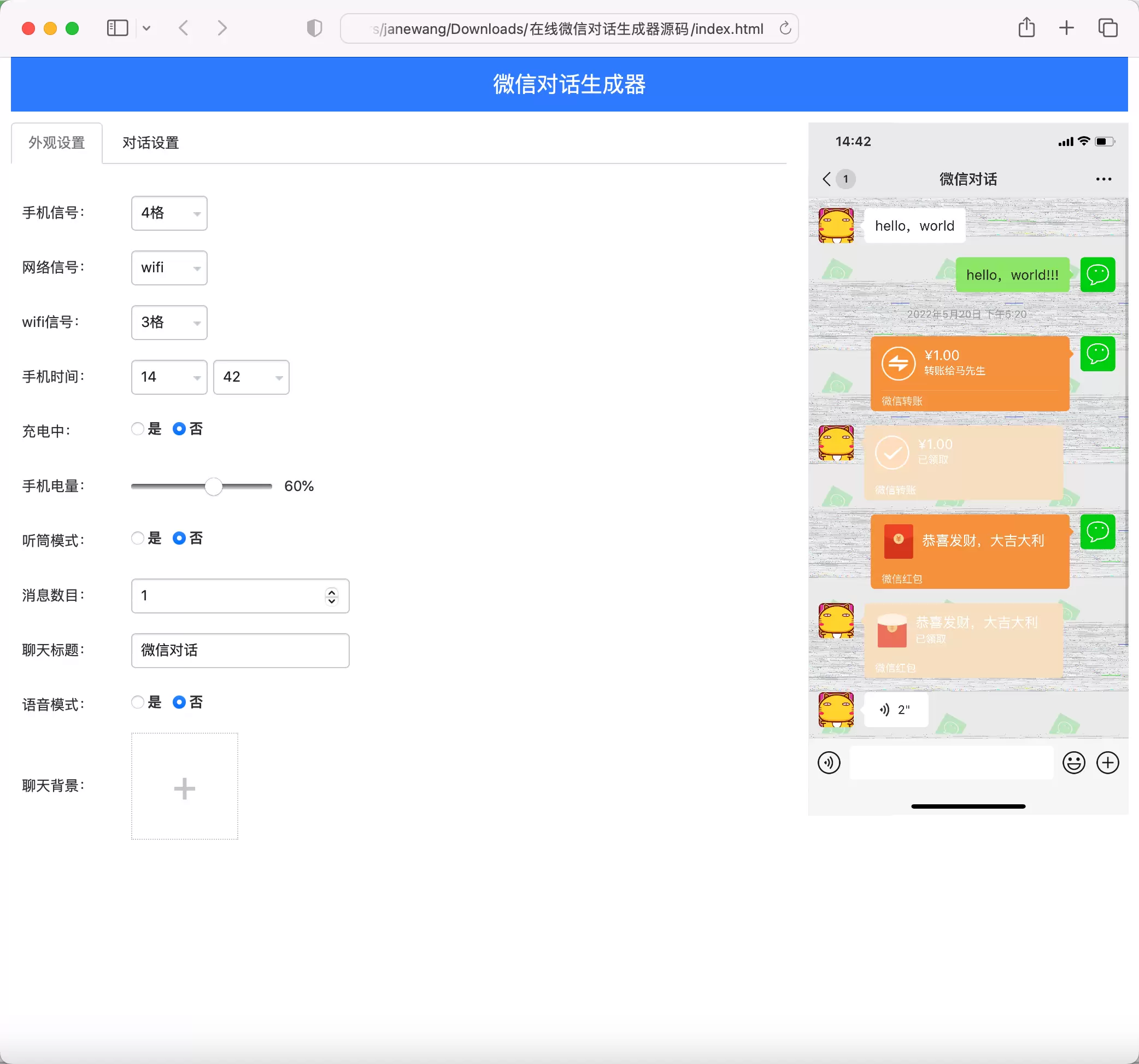Click the wifi icon in phone status bar
1139x1064 pixels.
point(1083,141)
